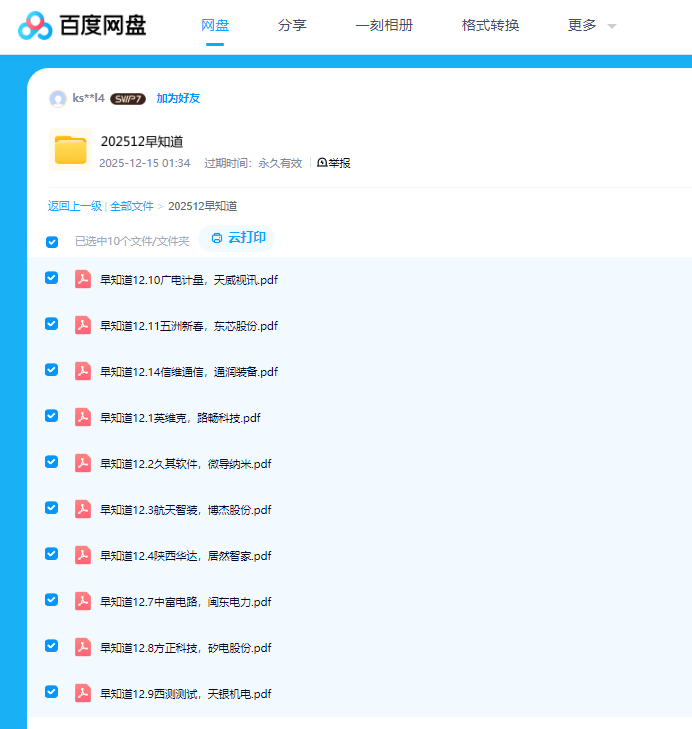
Task: Uncheck 早知道12.10广电计量 file checkbox
Action: [52, 278]
